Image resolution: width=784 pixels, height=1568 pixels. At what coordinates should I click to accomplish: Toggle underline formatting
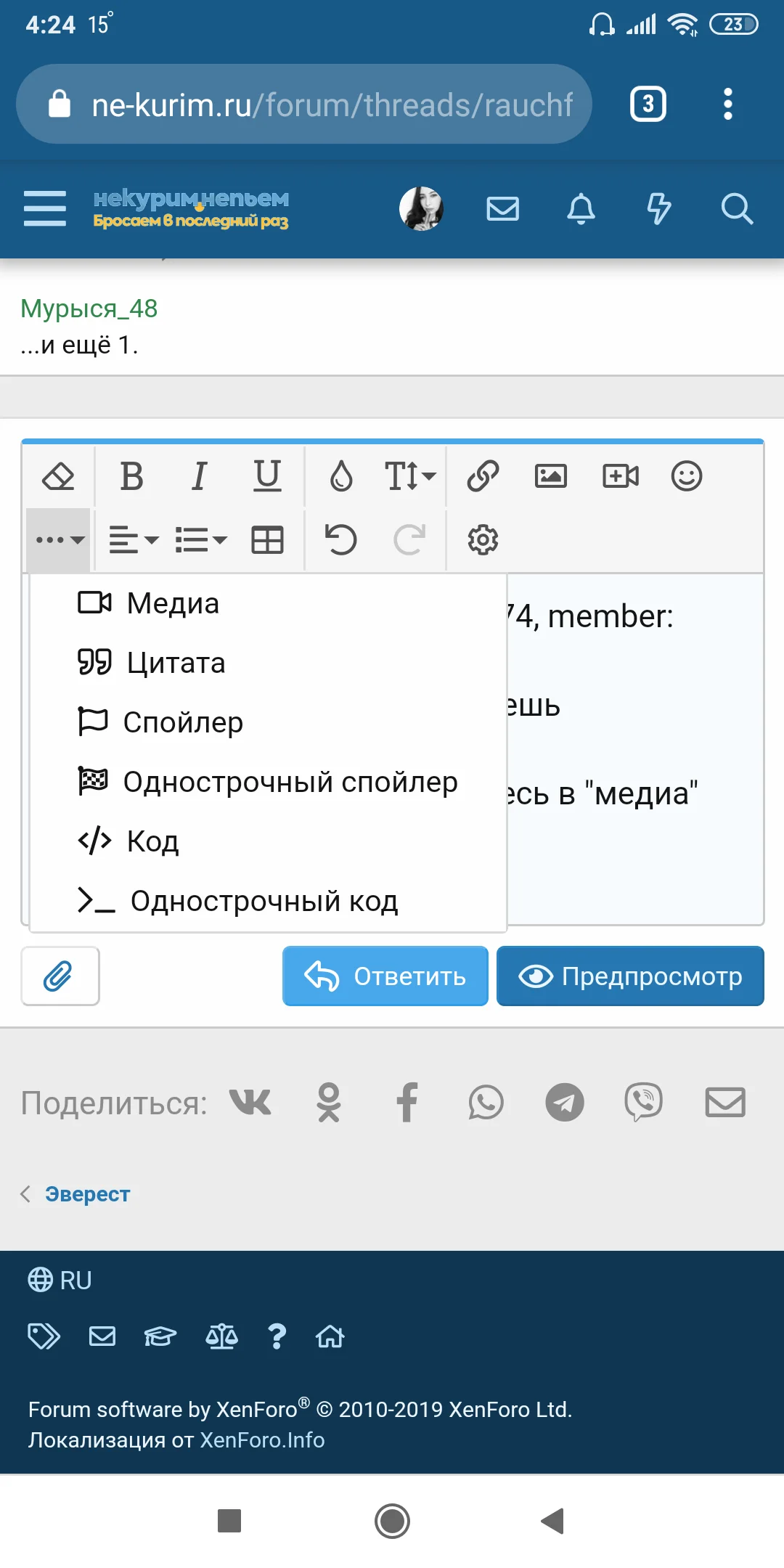pyautogui.click(x=267, y=477)
